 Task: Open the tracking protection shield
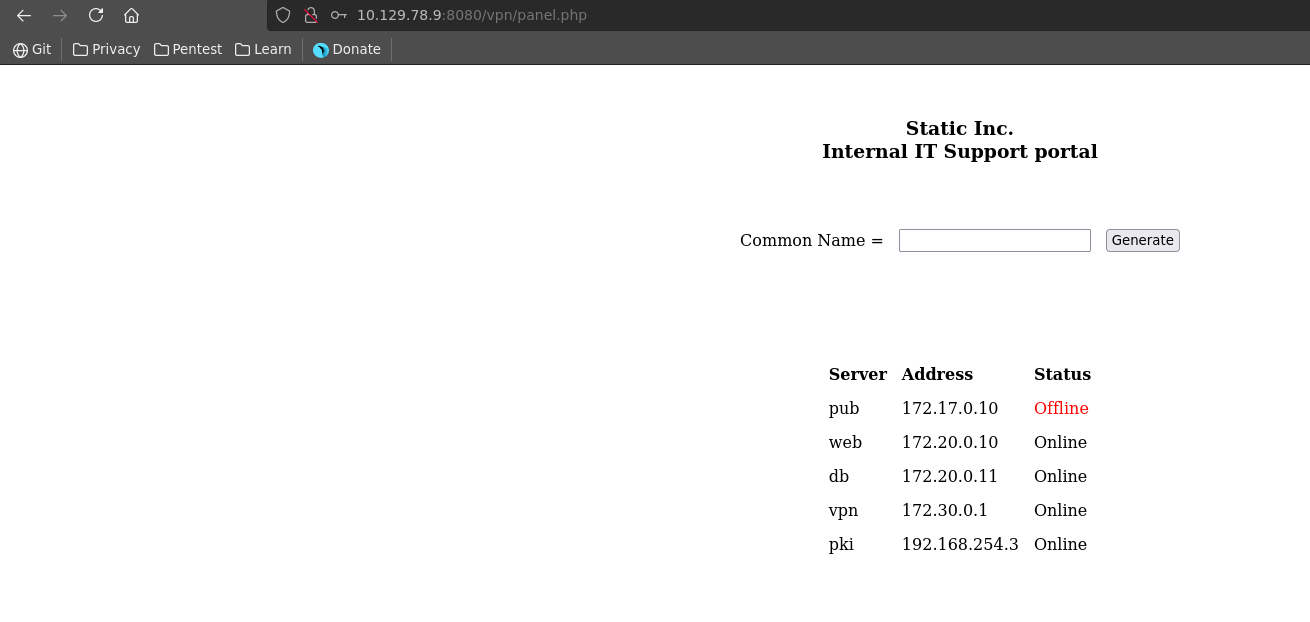[283, 15]
